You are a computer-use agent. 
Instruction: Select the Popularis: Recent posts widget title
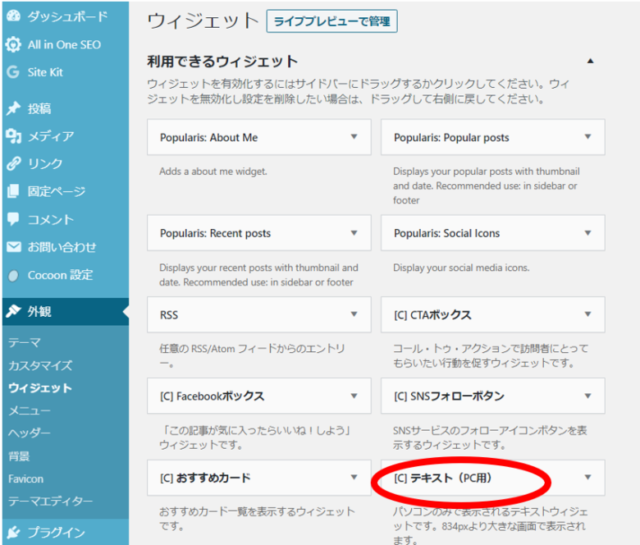[x=215, y=233]
